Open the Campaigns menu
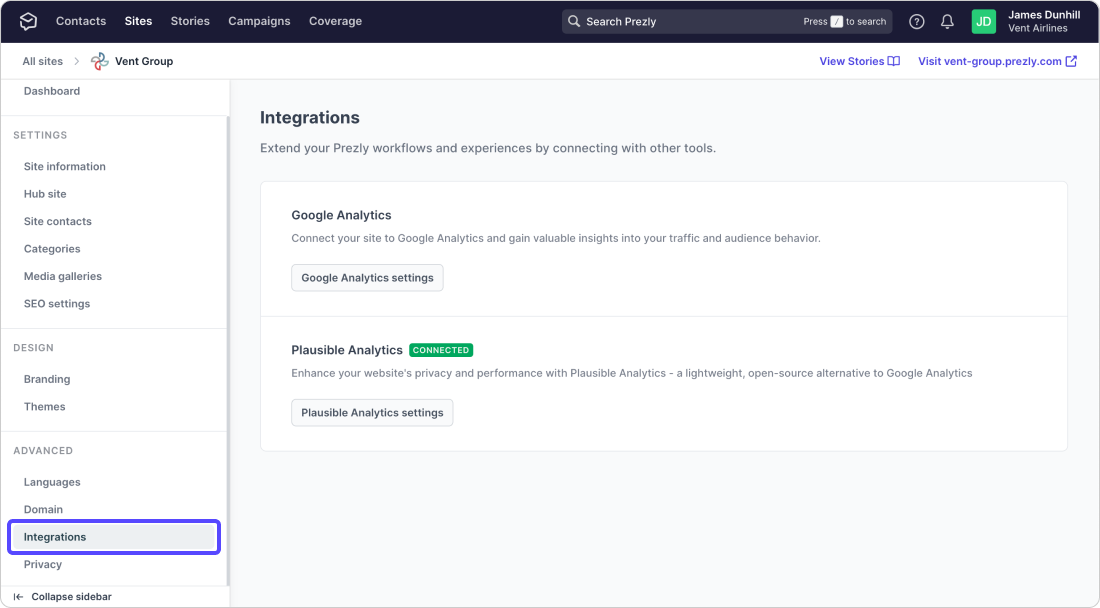The image size is (1100, 608). point(259,21)
